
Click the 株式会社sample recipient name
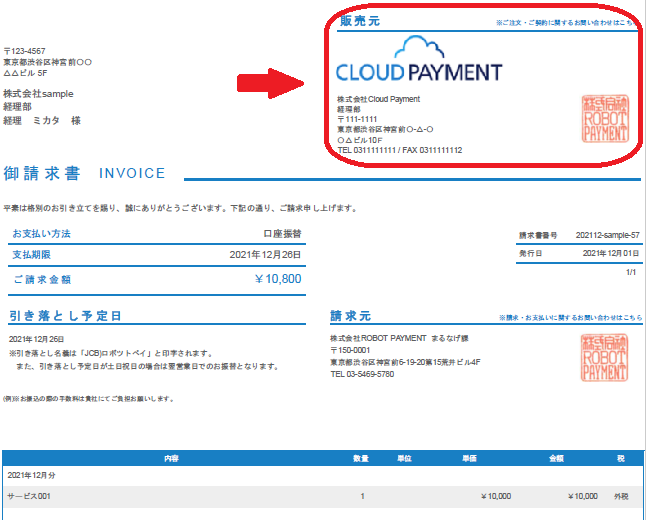[38, 94]
